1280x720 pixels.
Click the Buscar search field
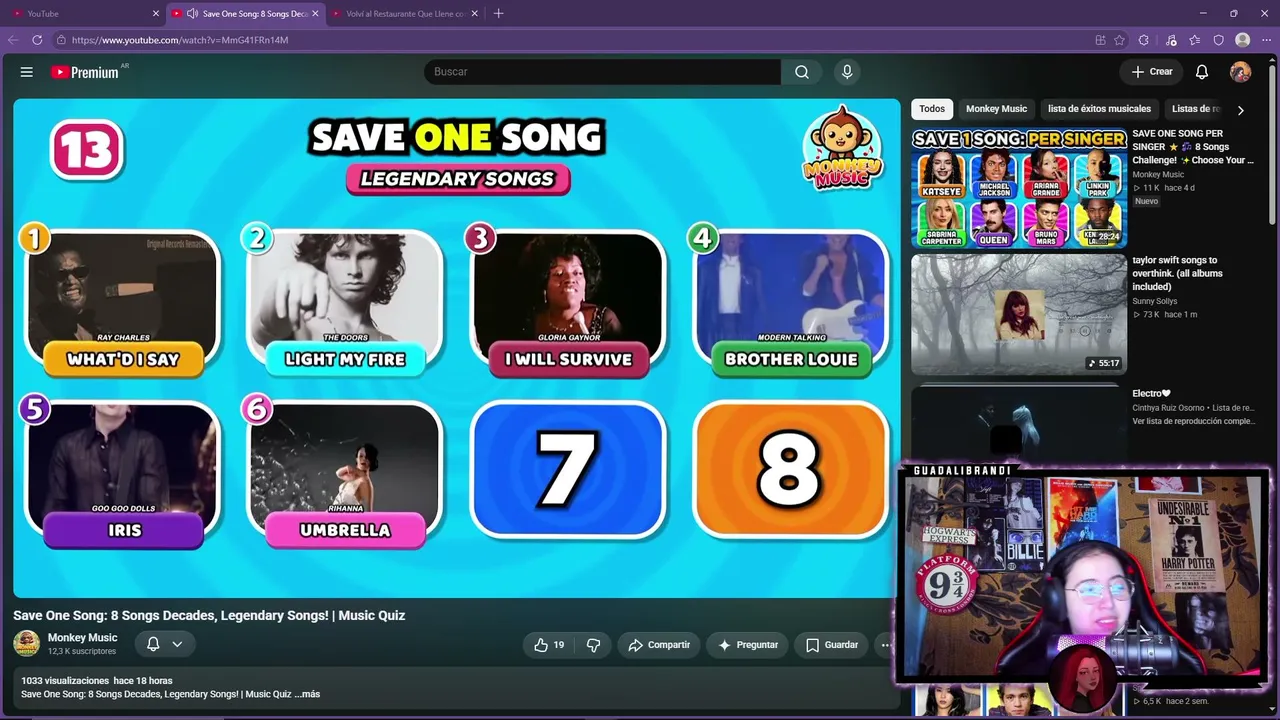[602, 72]
